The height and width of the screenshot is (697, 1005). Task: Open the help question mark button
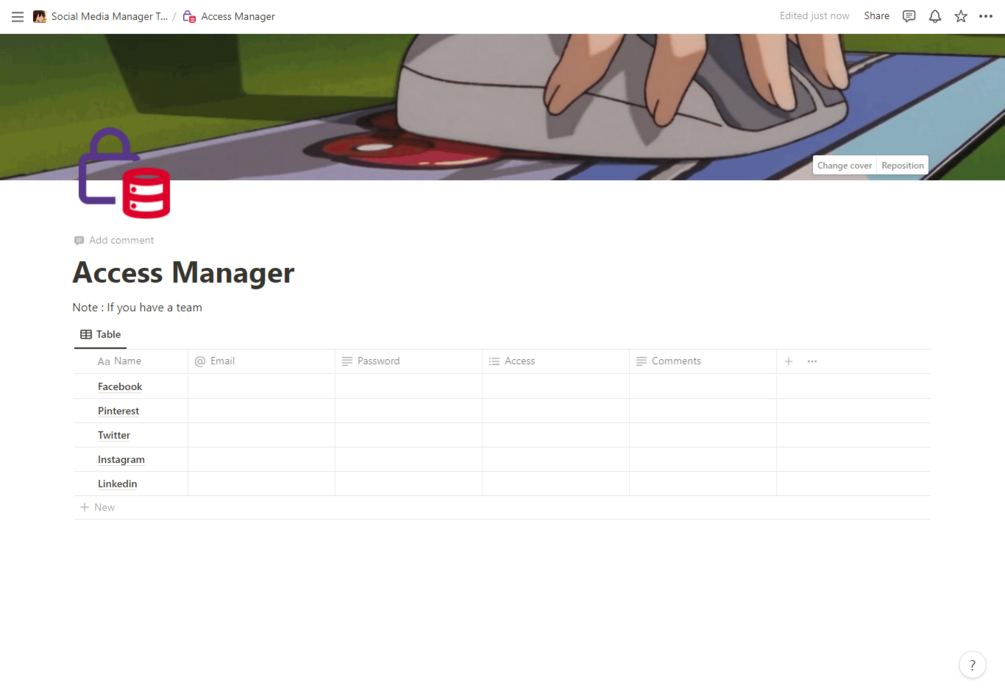point(972,665)
